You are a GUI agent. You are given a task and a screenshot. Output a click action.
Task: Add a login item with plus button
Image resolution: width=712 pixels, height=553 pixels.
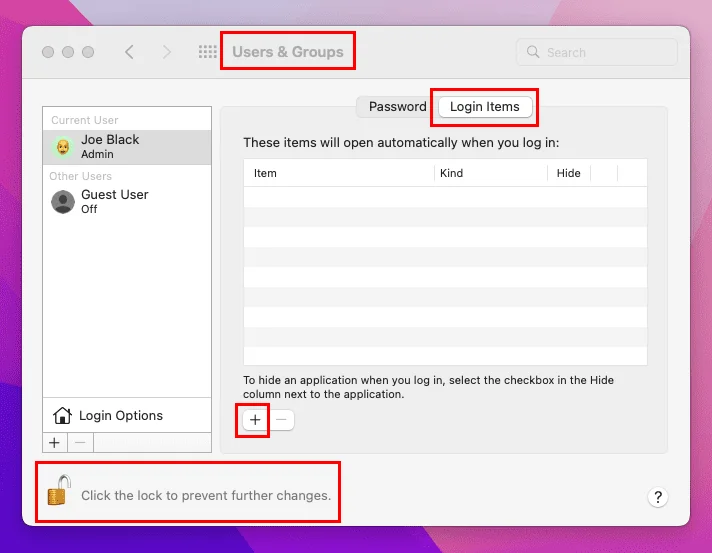pos(255,420)
